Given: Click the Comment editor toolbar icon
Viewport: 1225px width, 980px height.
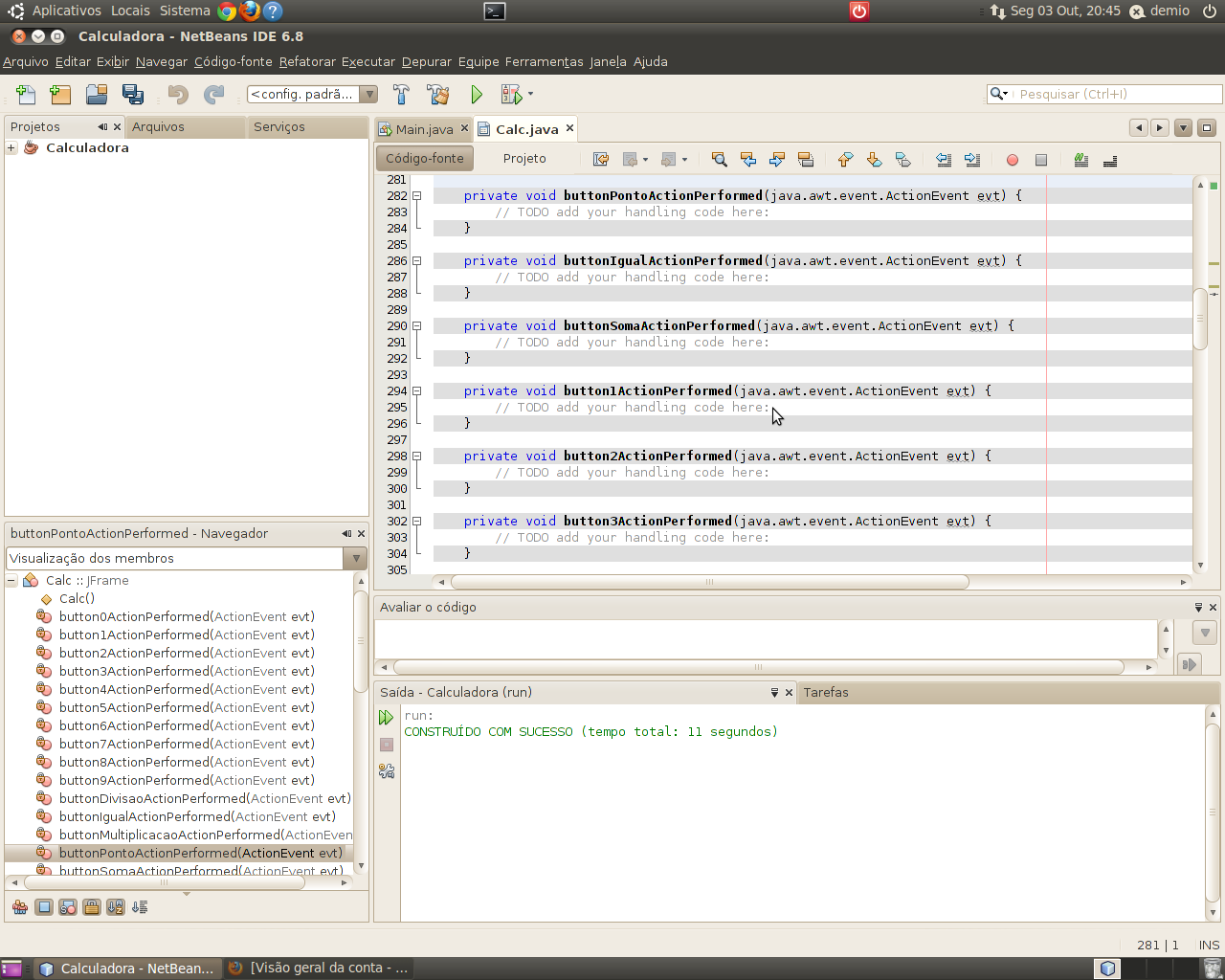Looking at the screenshot, I should (1081, 160).
